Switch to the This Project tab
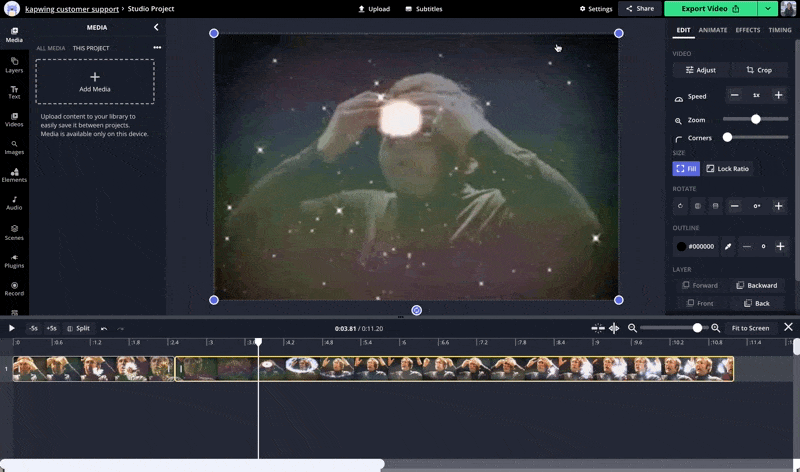800x472 pixels. [x=91, y=48]
